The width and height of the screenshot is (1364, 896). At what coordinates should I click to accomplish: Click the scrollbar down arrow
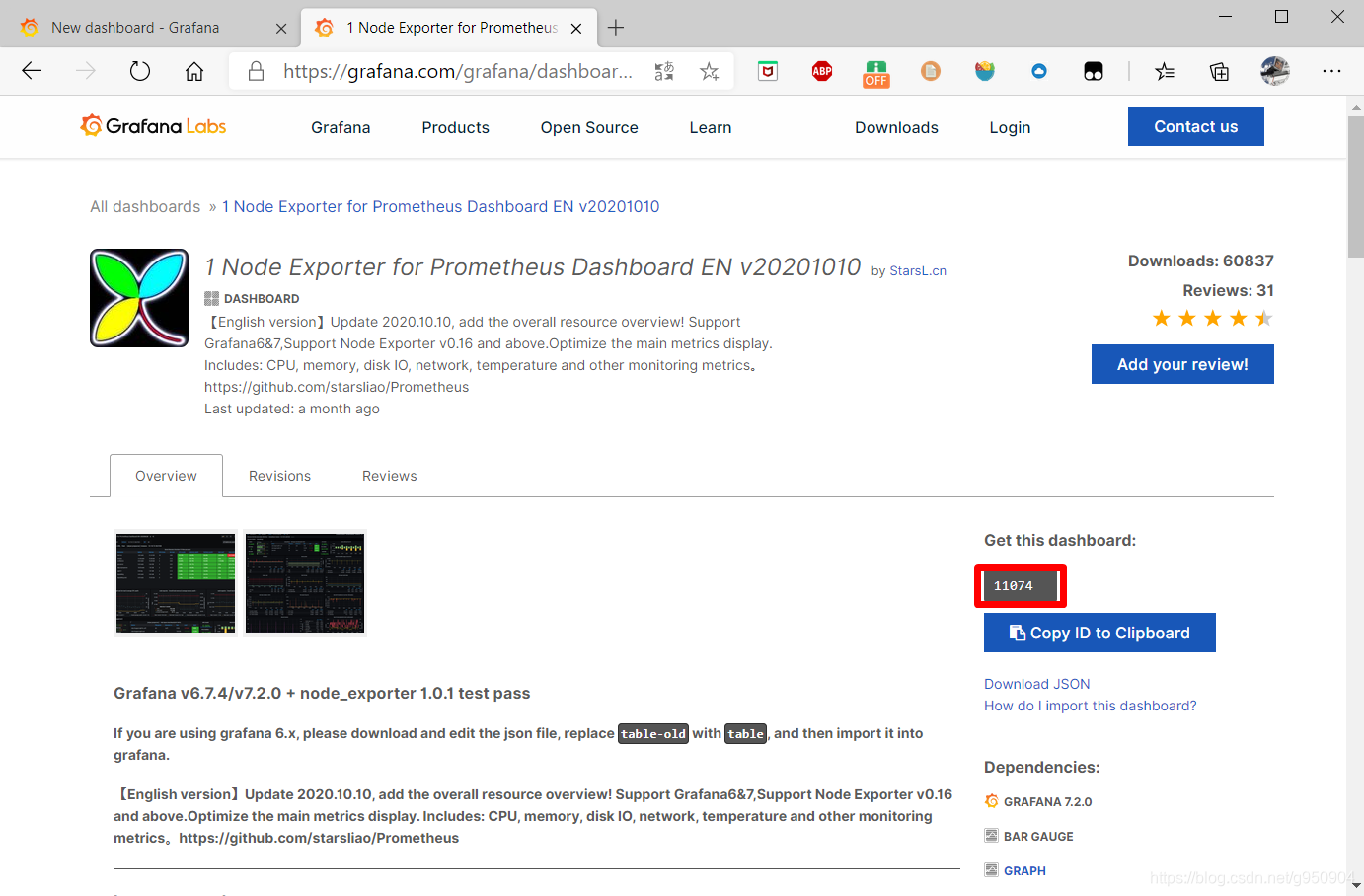click(x=1355, y=886)
